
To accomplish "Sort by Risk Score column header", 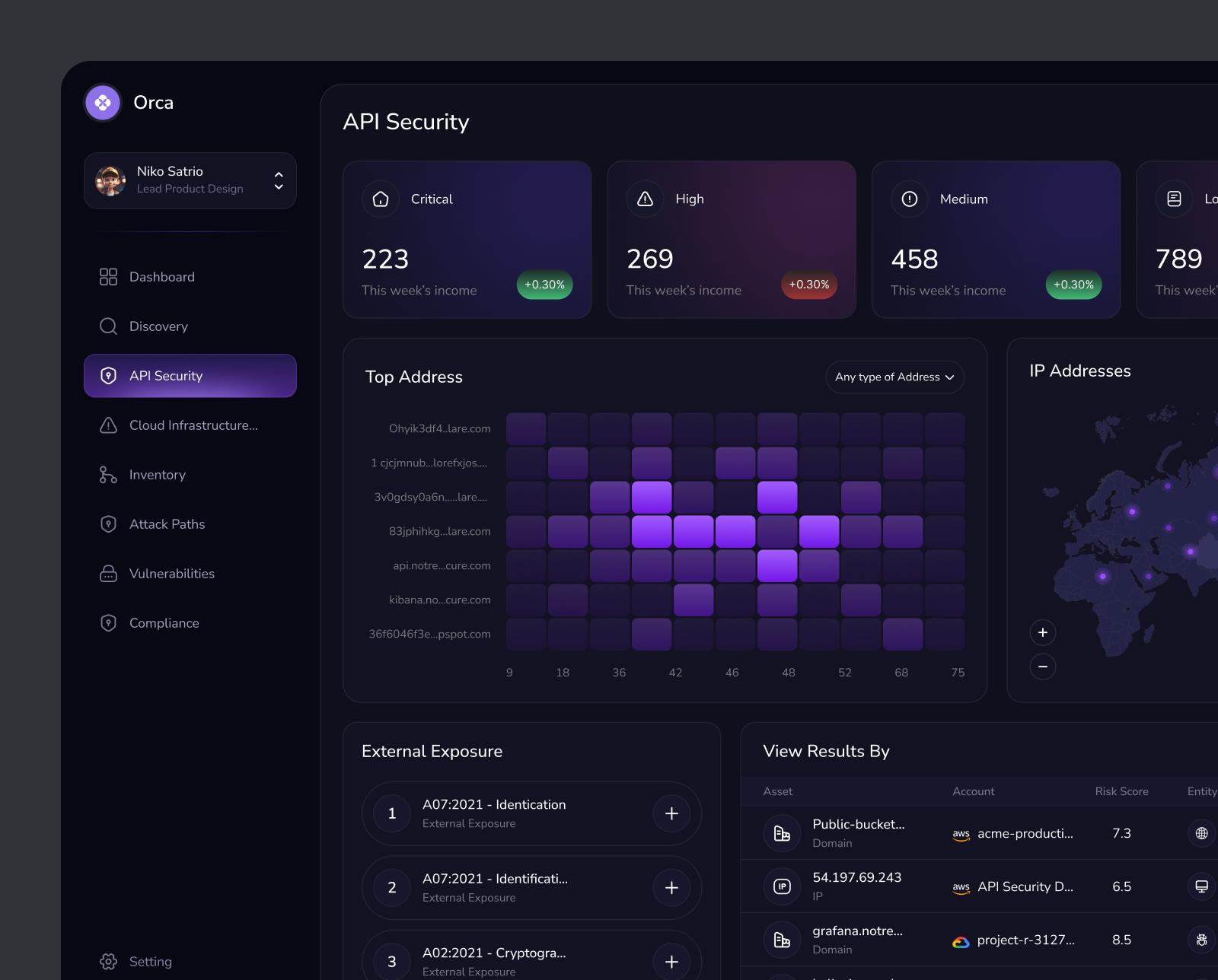I will (1122, 792).
